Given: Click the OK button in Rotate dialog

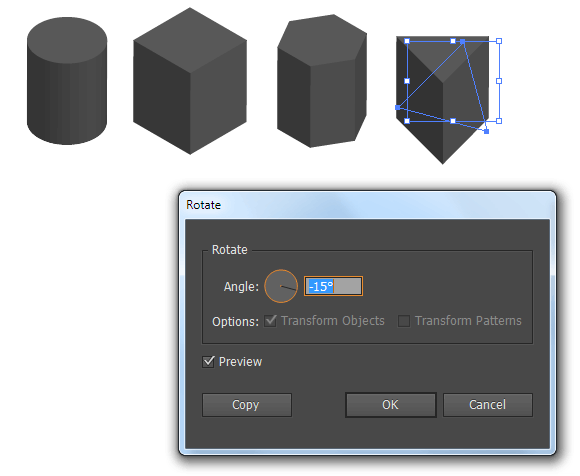Looking at the screenshot, I should pyautogui.click(x=391, y=405).
